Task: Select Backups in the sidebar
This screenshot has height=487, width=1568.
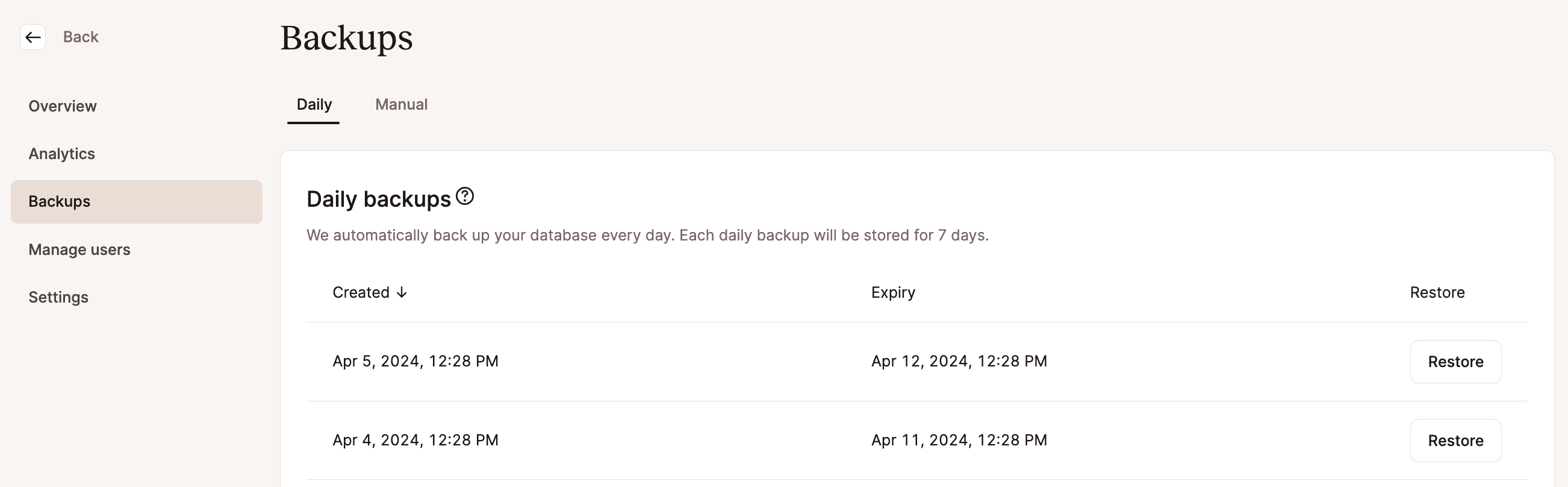Action: [x=58, y=201]
